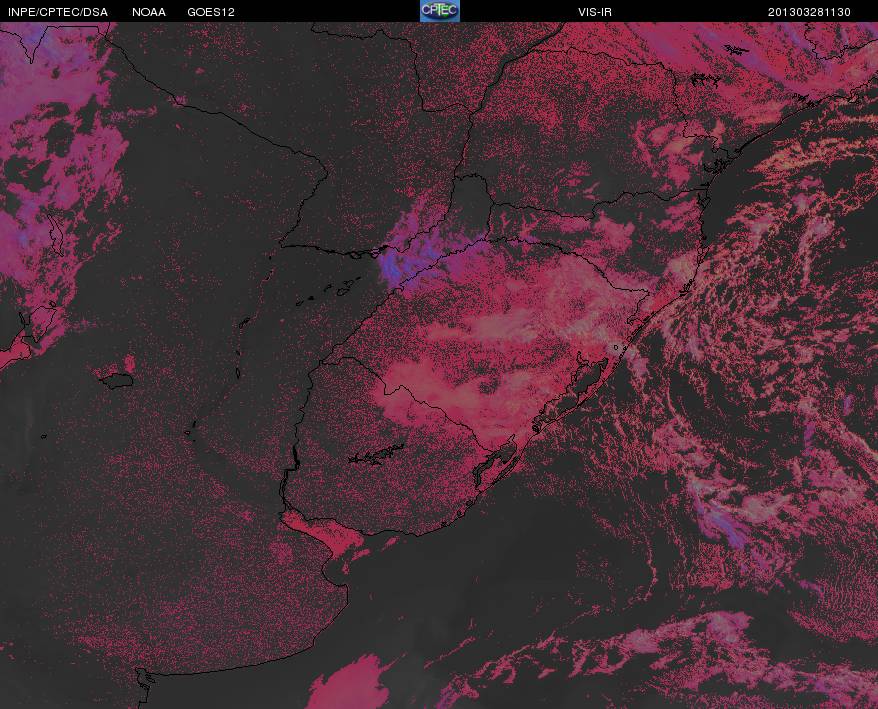Click the VIS-IR channel label
The image size is (878, 709).
[595, 12]
